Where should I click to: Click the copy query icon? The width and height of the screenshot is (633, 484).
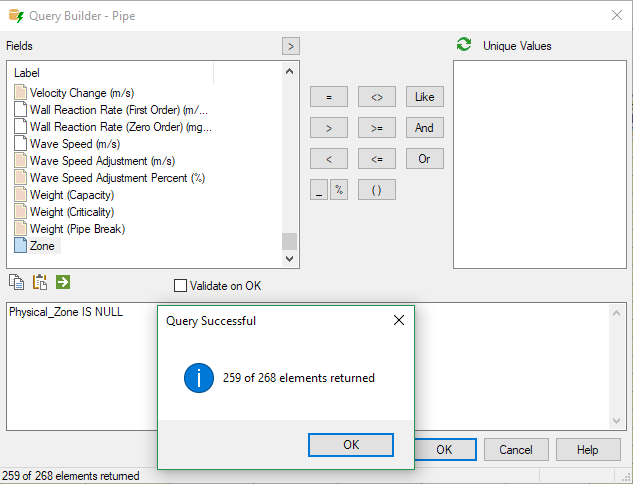coord(17,282)
